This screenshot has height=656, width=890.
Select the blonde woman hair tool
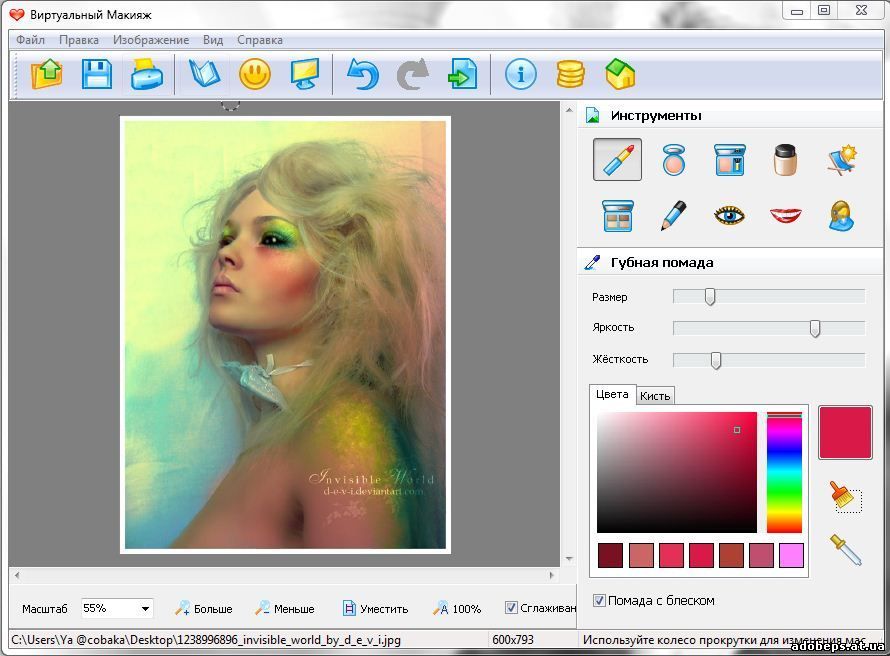coord(842,216)
